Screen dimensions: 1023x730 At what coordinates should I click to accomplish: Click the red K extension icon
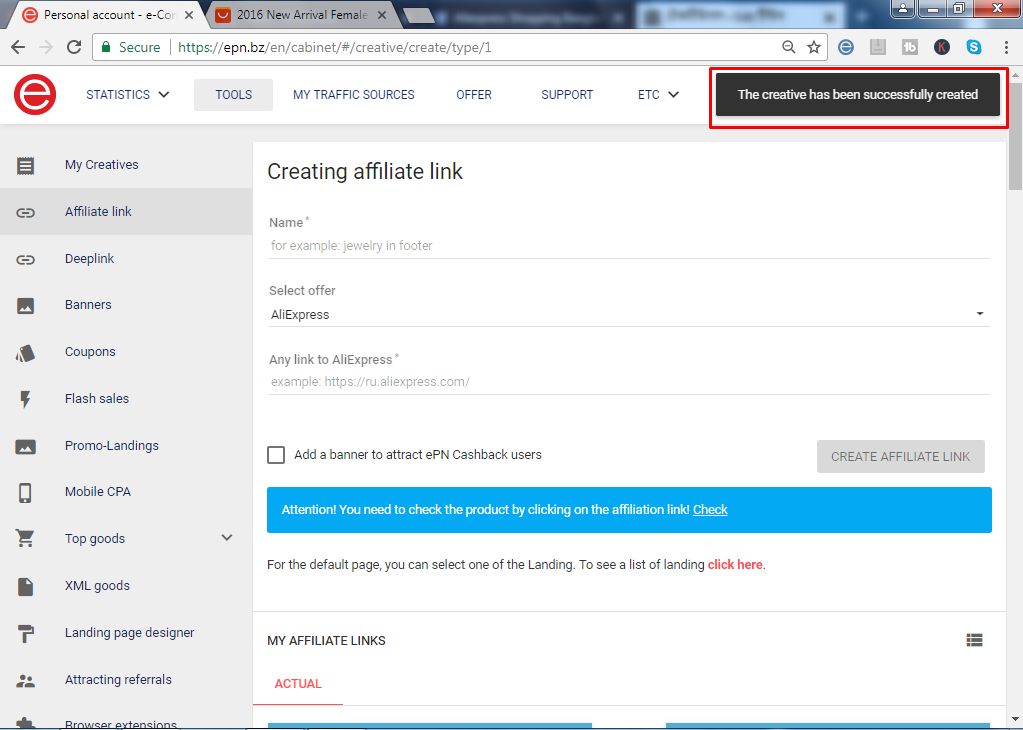[x=941, y=47]
